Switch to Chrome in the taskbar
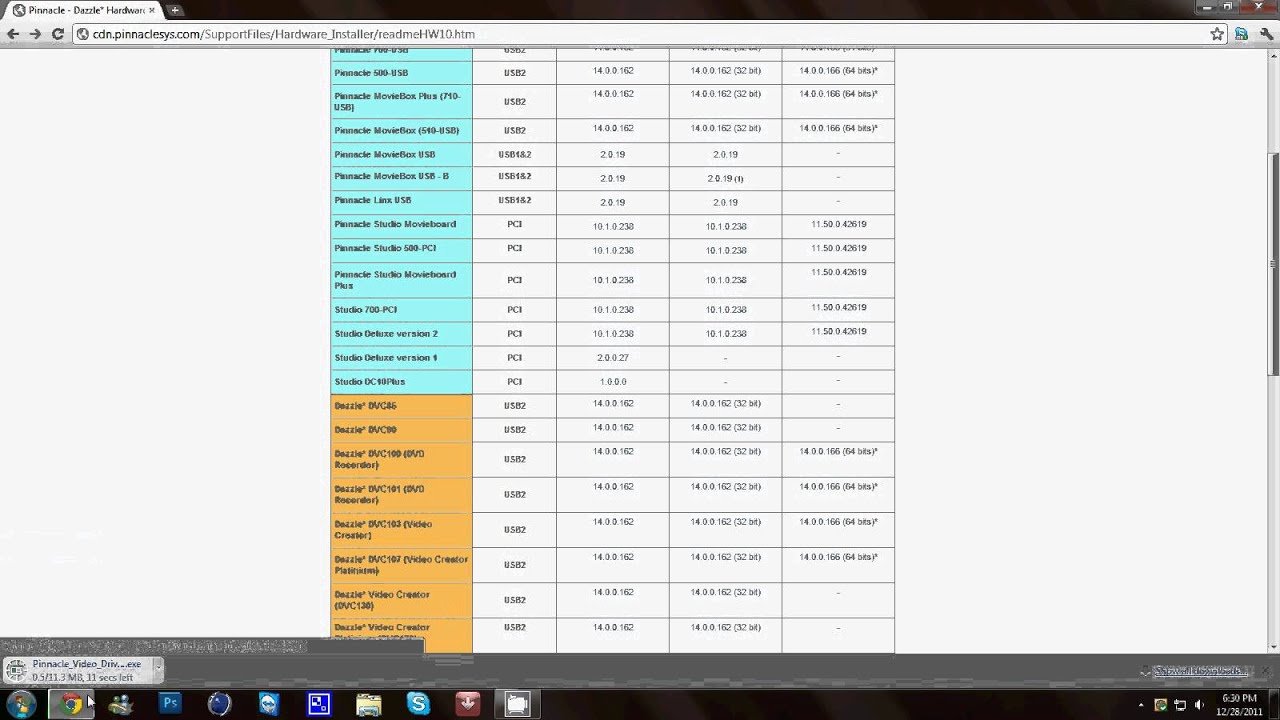The height and width of the screenshot is (720, 1280). click(x=71, y=704)
